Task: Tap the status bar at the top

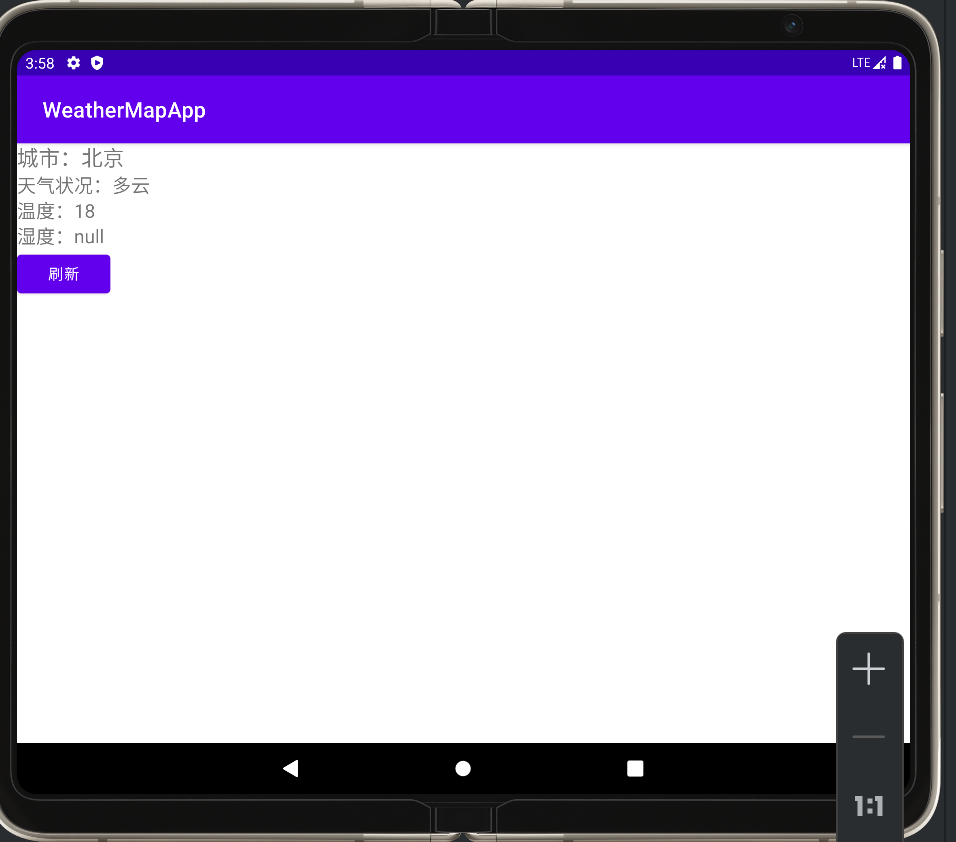Action: click(x=464, y=63)
